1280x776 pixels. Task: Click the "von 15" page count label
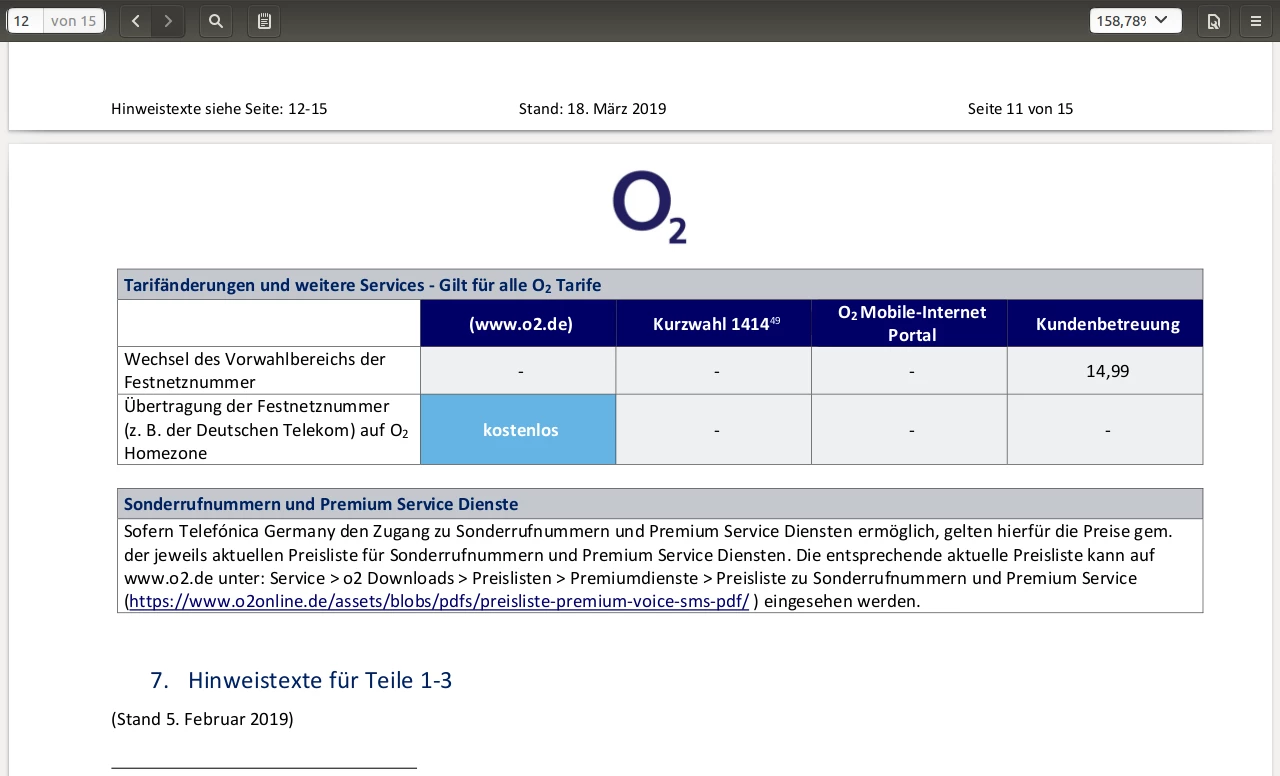(x=74, y=21)
